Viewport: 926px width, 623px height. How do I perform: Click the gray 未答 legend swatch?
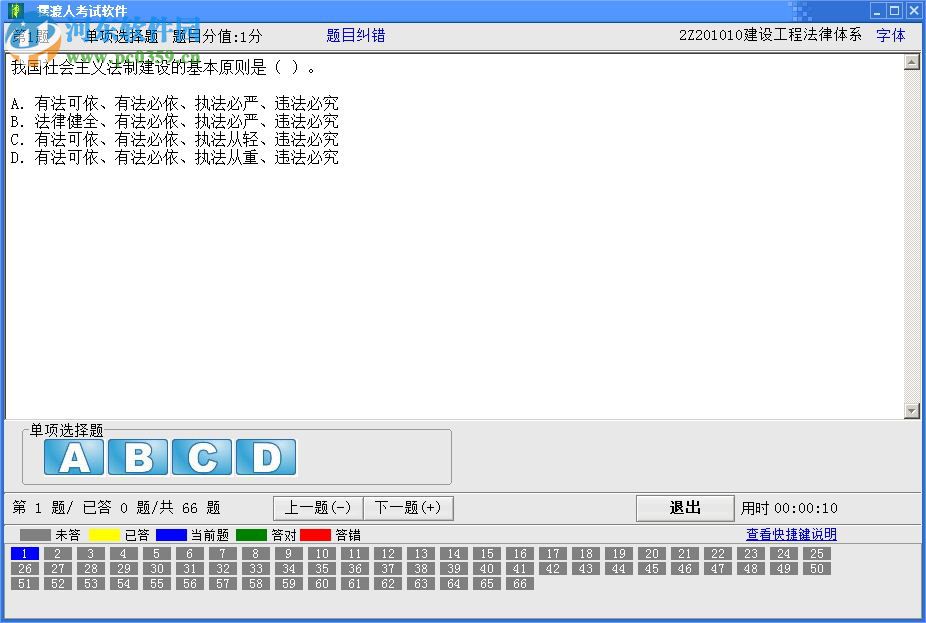point(35,535)
